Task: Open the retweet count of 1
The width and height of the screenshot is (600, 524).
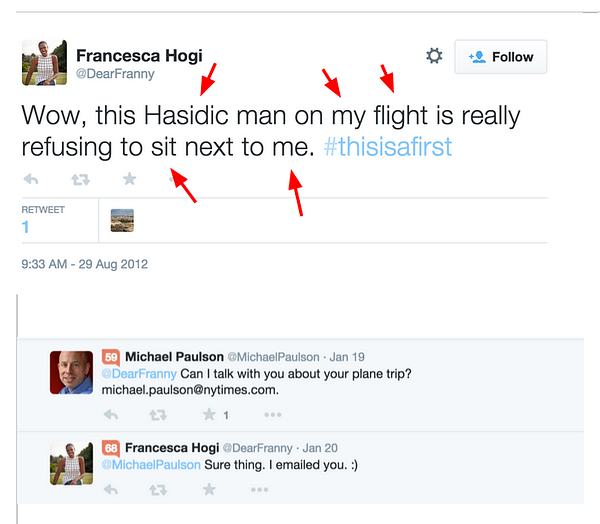Action: [25, 227]
